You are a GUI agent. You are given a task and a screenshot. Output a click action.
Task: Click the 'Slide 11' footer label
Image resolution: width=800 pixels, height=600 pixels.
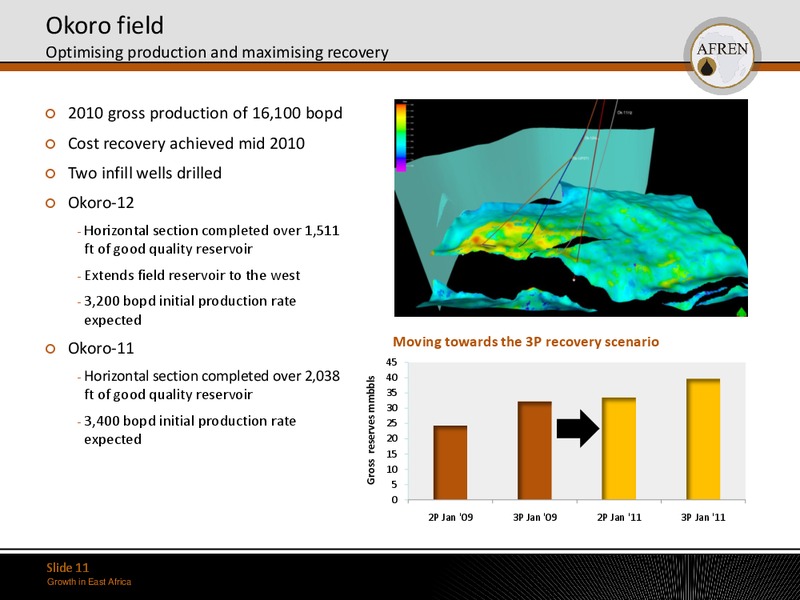coord(68,567)
